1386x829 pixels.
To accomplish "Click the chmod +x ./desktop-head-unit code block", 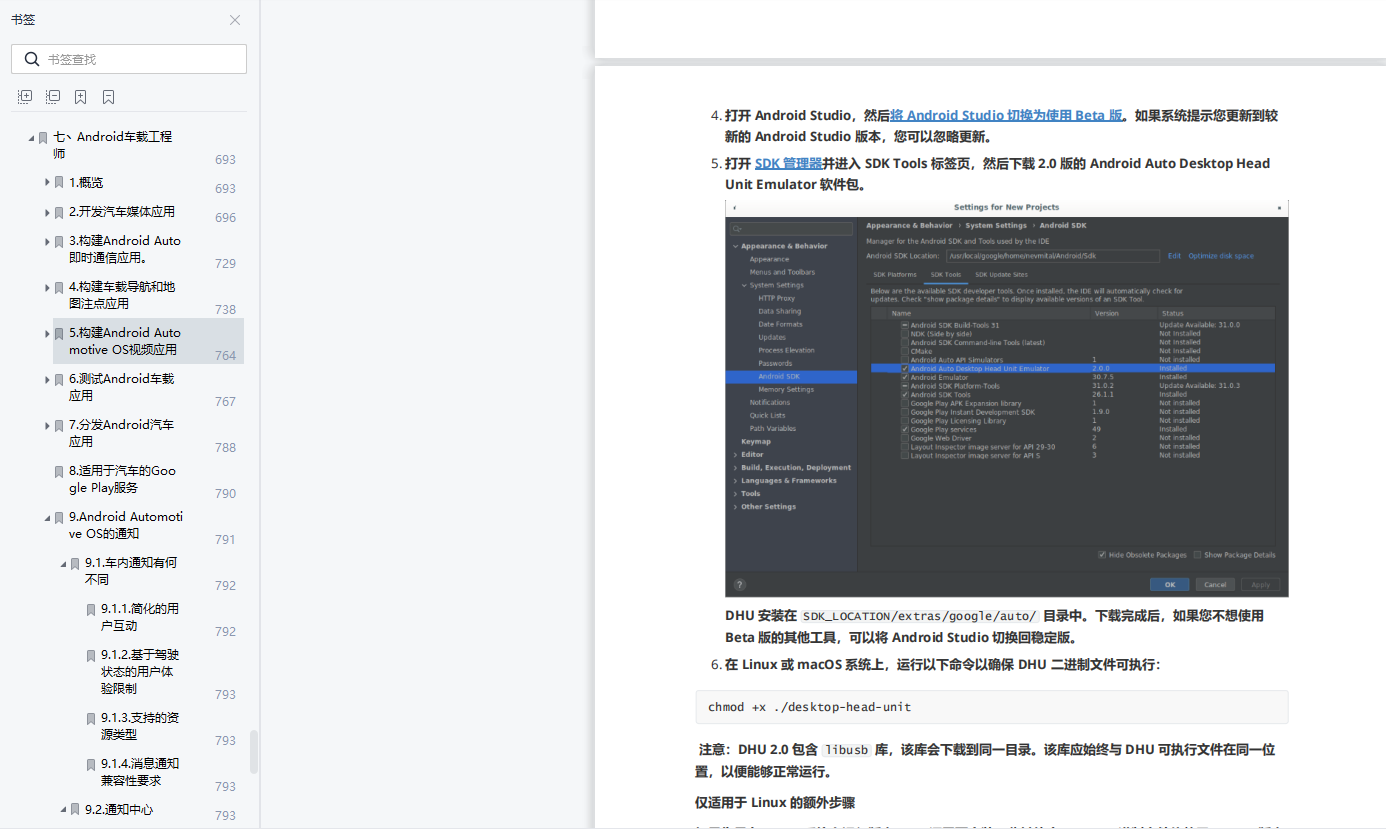I will click(992, 707).
